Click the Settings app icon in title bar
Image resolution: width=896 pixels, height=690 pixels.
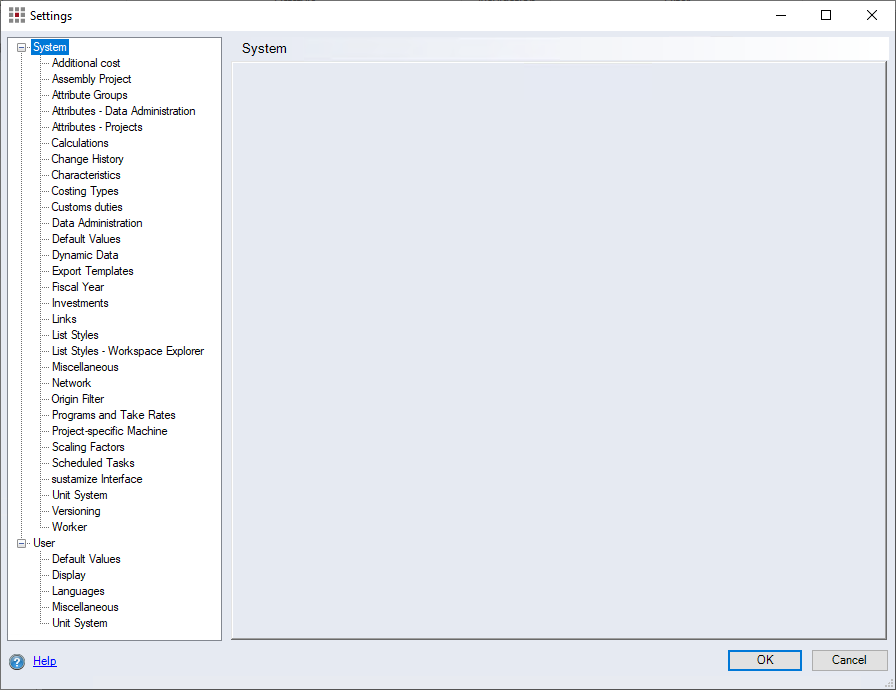[17, 16]
